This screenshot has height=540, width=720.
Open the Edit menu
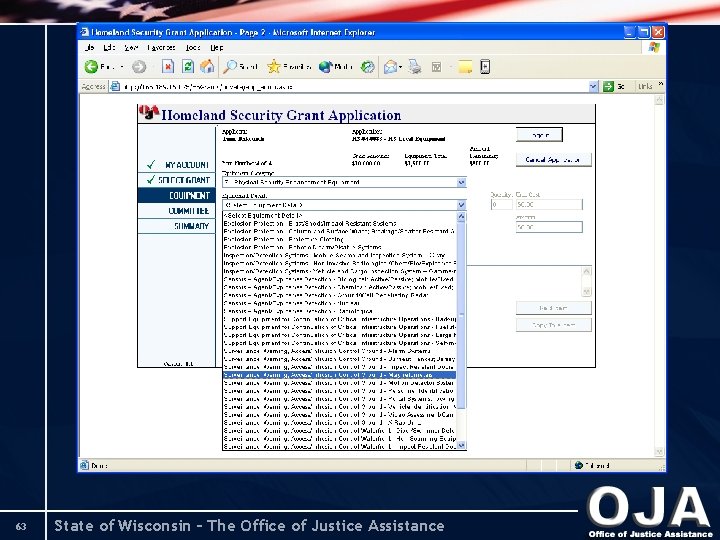coord(109,47)
